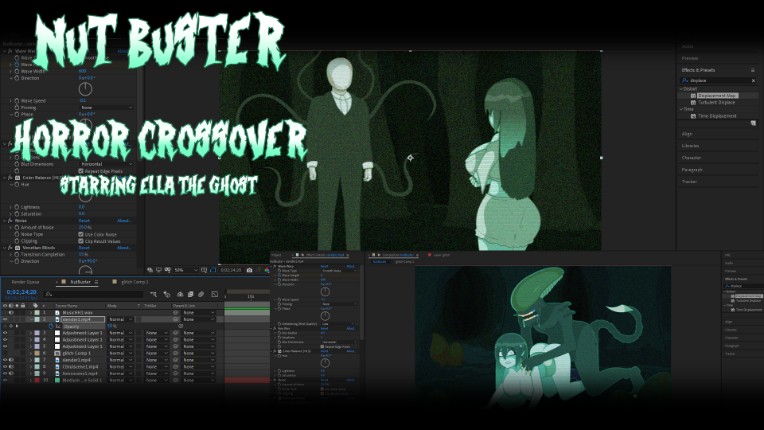Screen dimensions: 764x430
Task: Hide layer 10 solid eye toggle
Action: coord(5,380)
